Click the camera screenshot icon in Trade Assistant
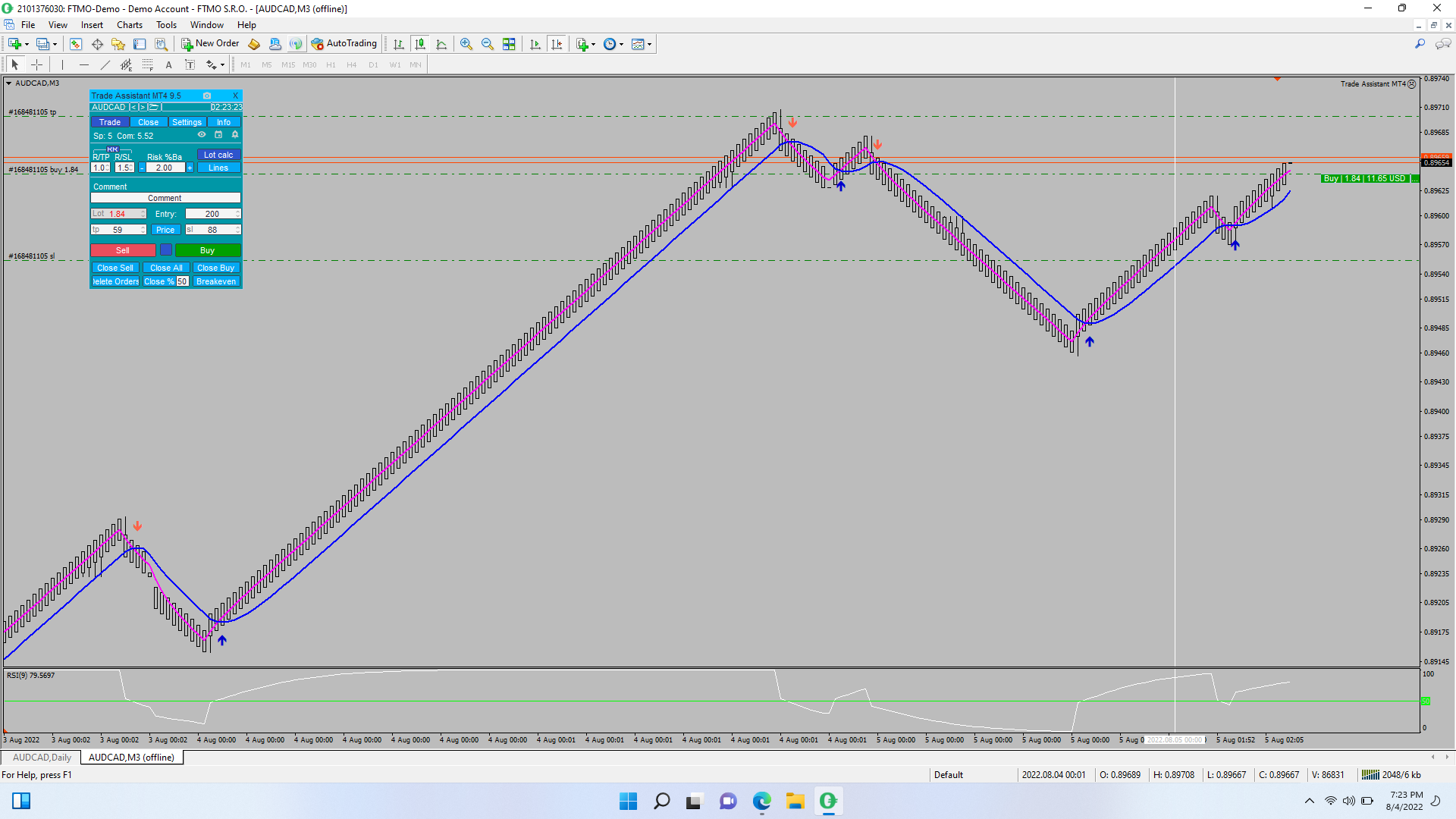This screenshot has width=1456, height=819. click(207, 96)
